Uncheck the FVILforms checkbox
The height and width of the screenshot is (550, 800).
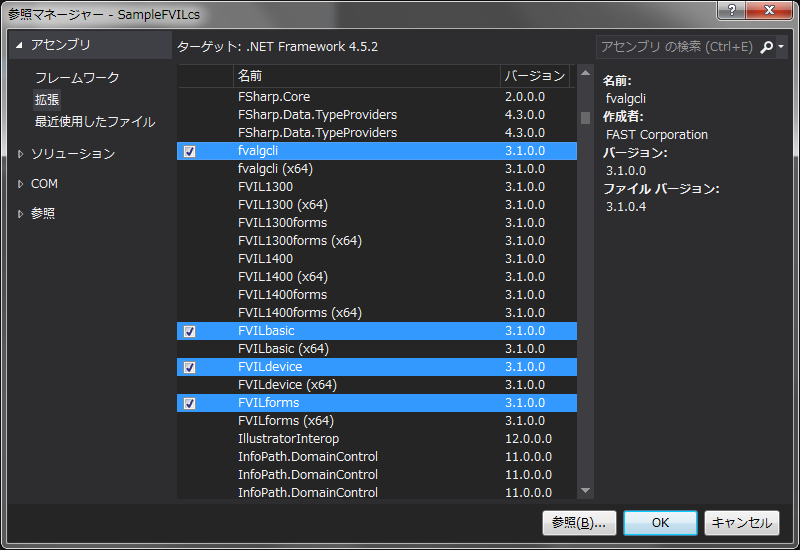coord(189,404)
